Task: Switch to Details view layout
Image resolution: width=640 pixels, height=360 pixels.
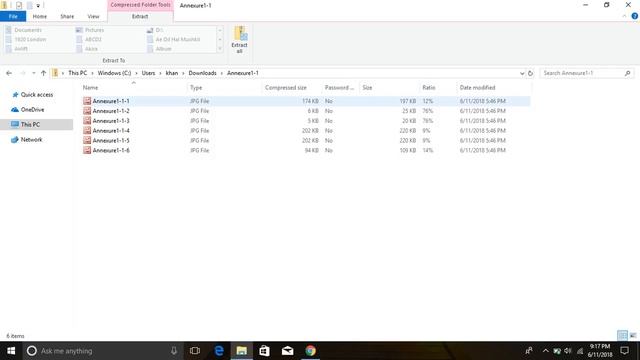Action: tap(622, 336)
